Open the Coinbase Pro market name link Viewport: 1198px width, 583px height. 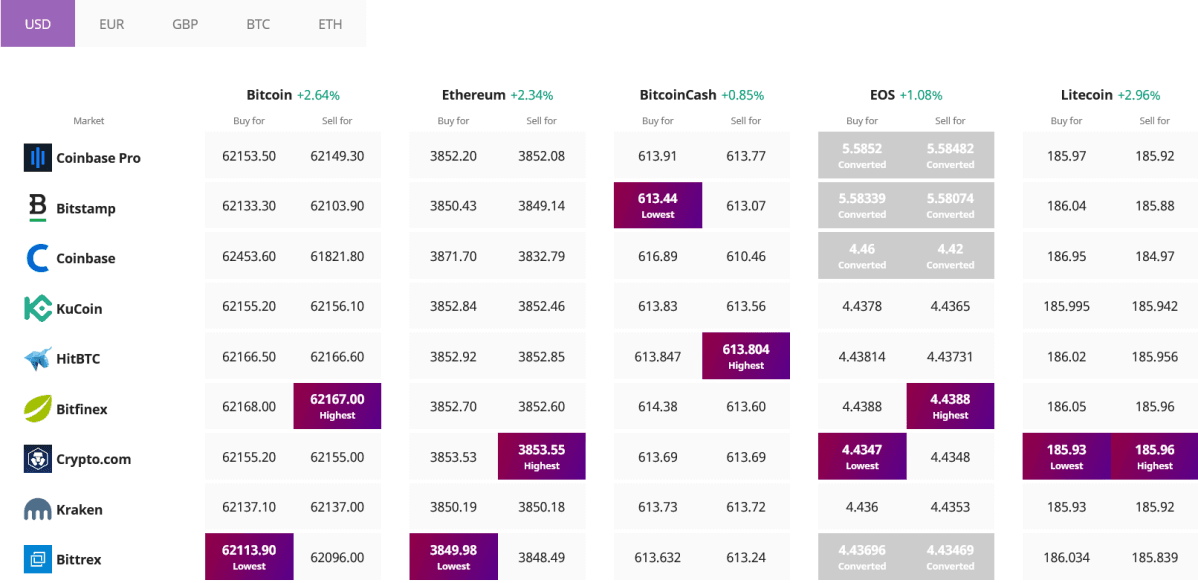(99, 158)
